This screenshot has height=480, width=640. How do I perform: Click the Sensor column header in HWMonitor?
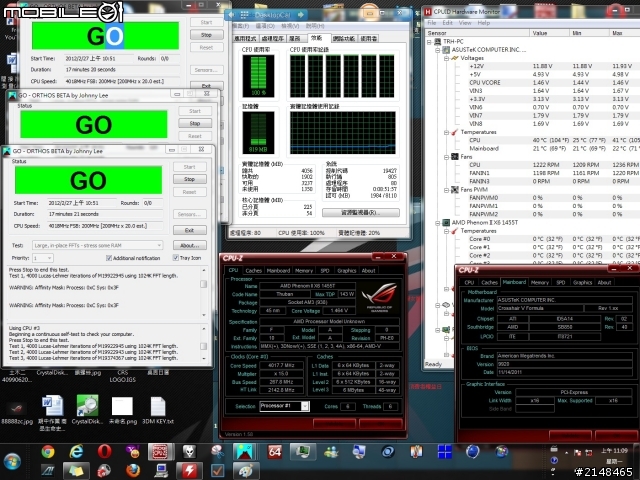477,33
